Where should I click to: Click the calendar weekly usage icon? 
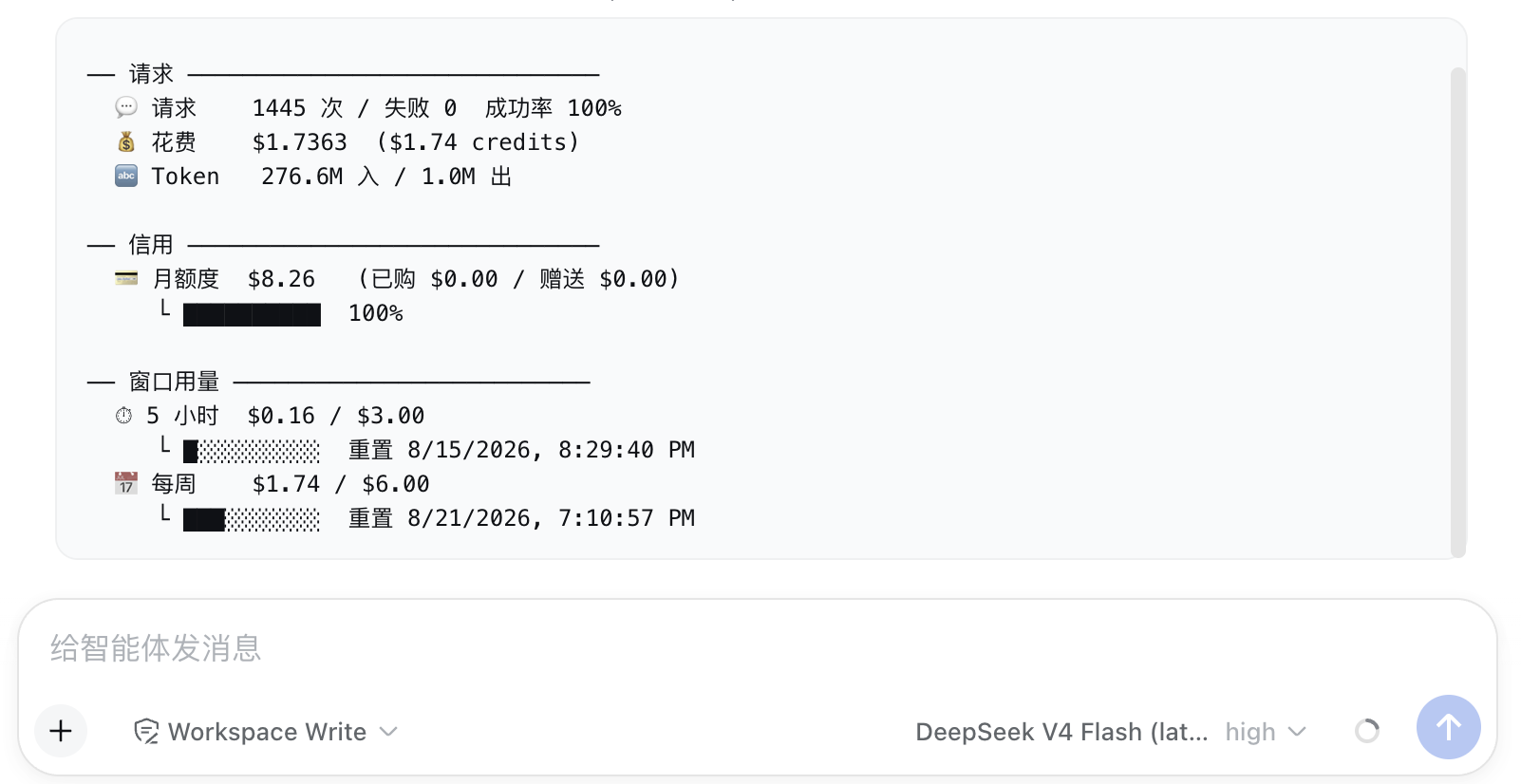[x=126, y=483]
